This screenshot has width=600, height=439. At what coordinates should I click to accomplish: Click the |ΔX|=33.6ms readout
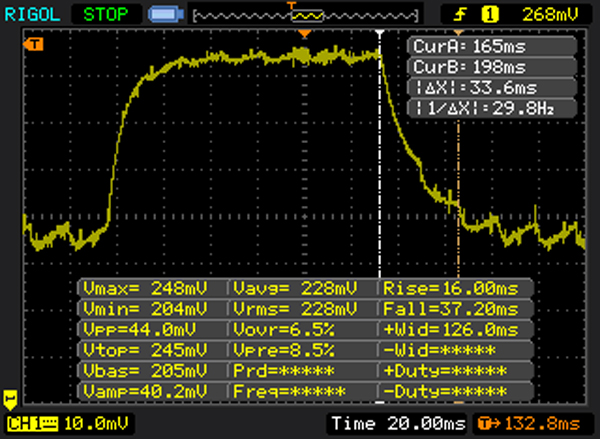pyautogui.click(x=492, y=88)
